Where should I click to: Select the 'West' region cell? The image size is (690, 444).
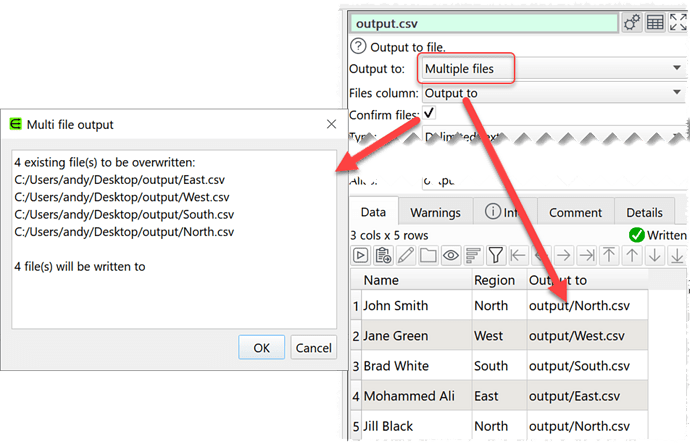[499, 336]
